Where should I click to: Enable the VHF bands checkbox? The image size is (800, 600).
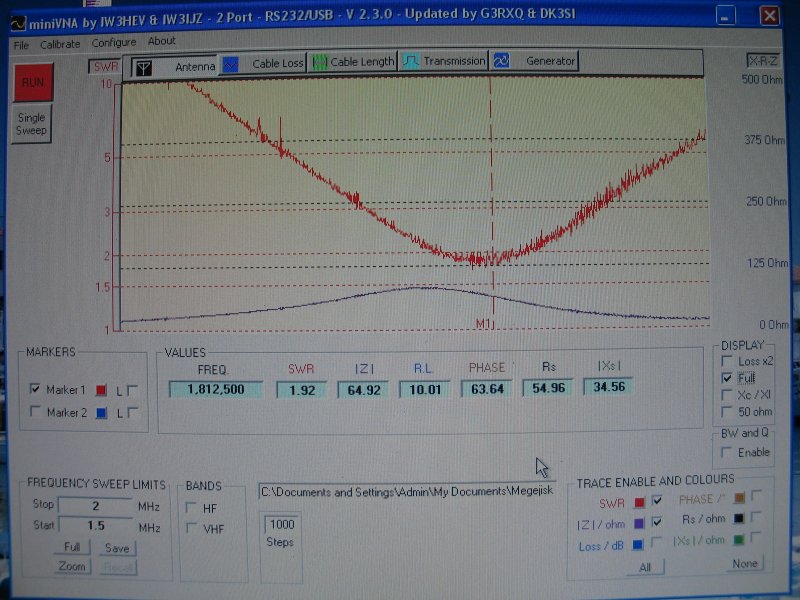coord(192,528)
